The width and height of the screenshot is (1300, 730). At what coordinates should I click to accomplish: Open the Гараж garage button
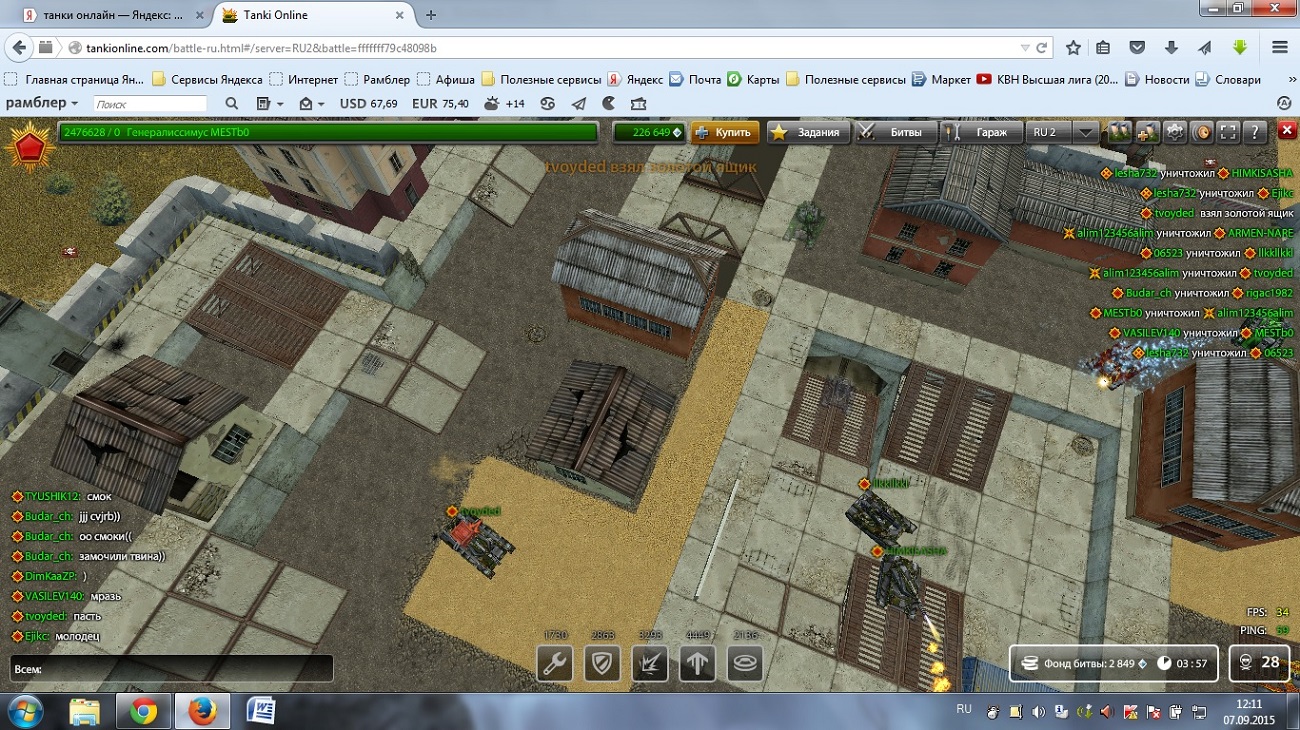pyautogui.click(x=982, y=132)
